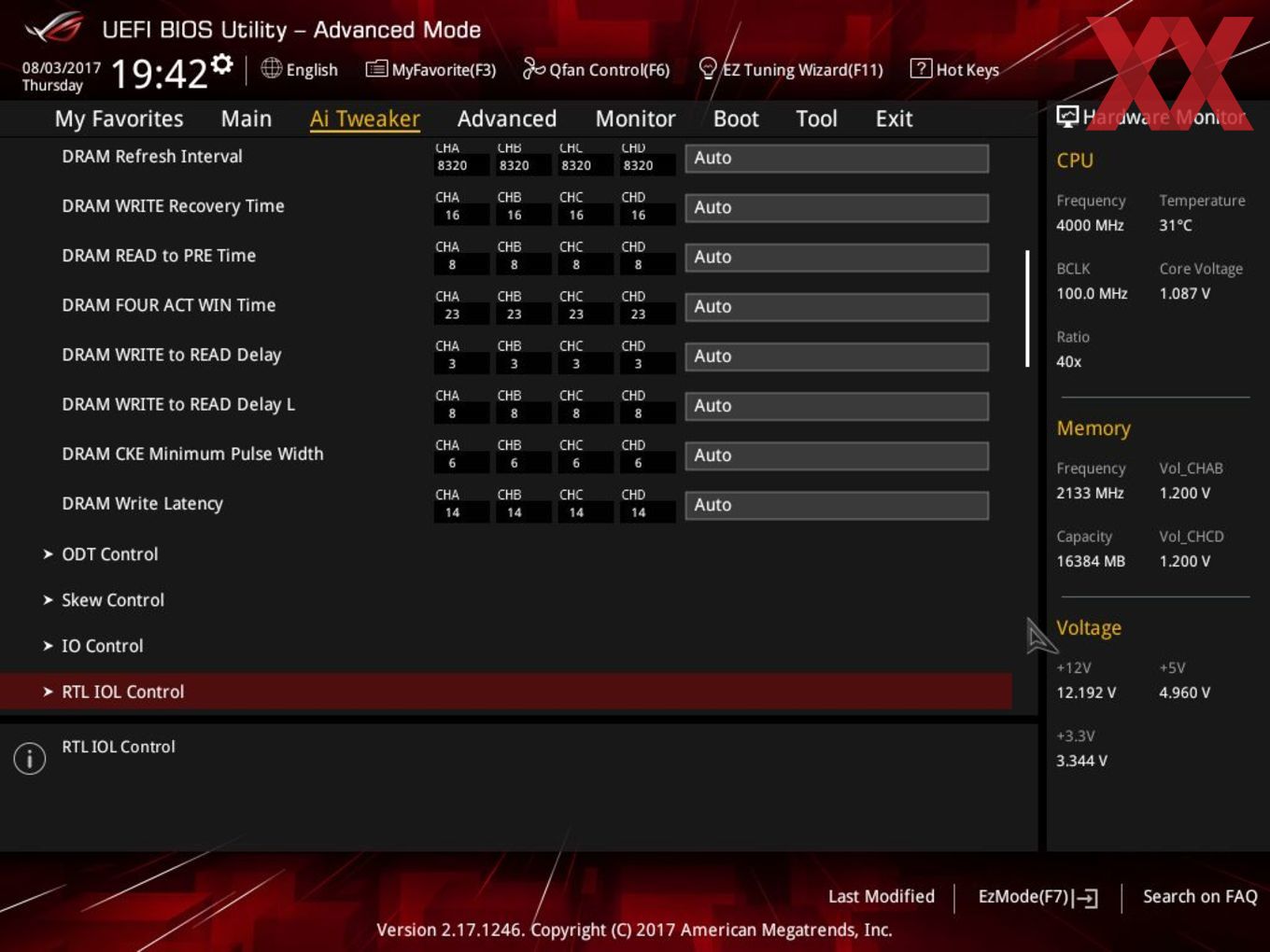Click the Hot Keys question mark icon
1270x952 pixels.
[x=920, y=68]
